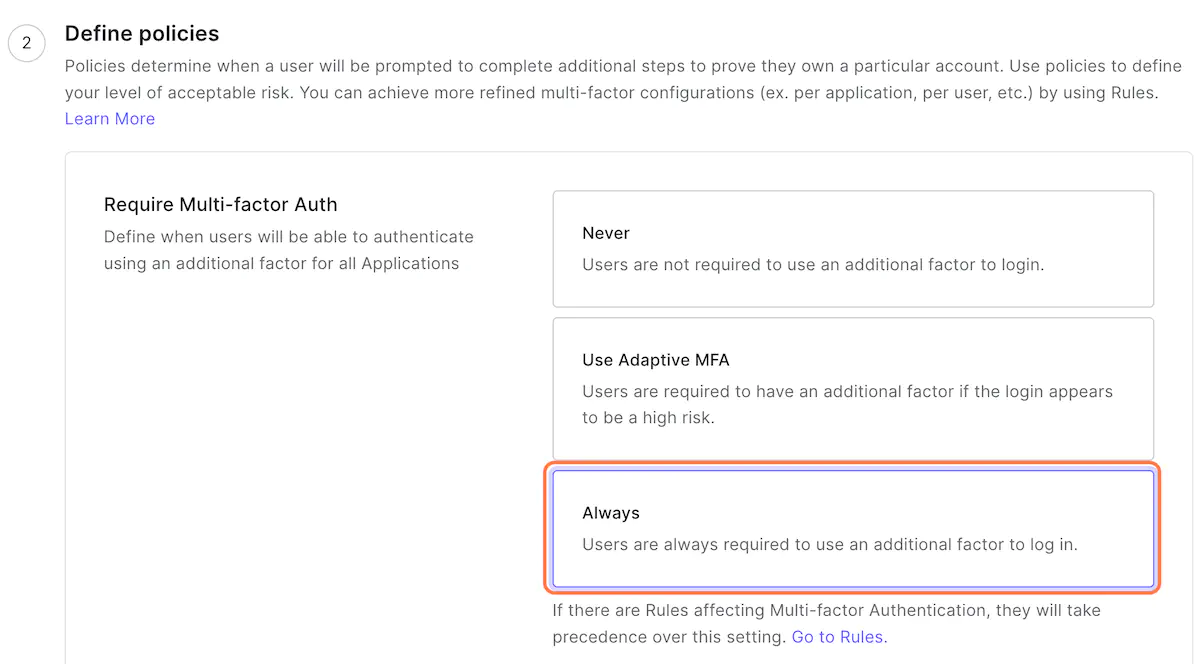Click the Require Multi-factor Auth label
Viewport: 1200px width, 664px height.
tap(221, 204)
